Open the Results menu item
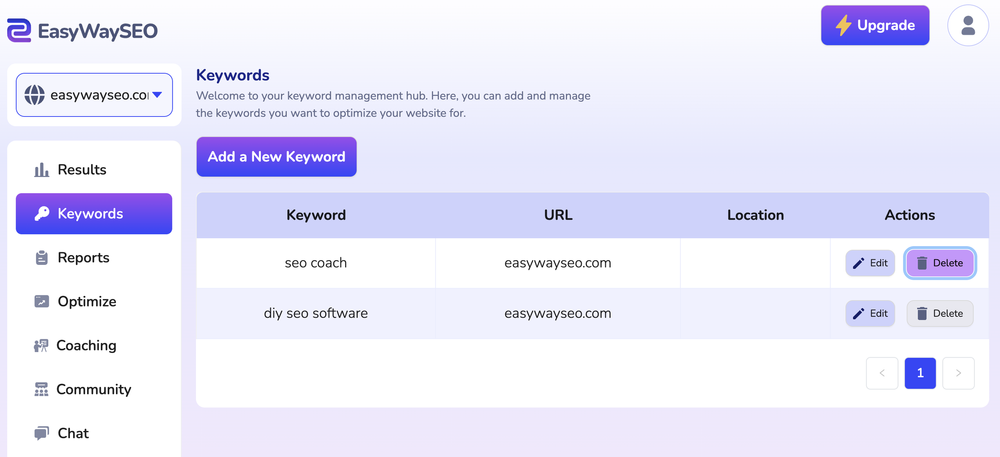The image size is (1000, 457). [94, 170]
